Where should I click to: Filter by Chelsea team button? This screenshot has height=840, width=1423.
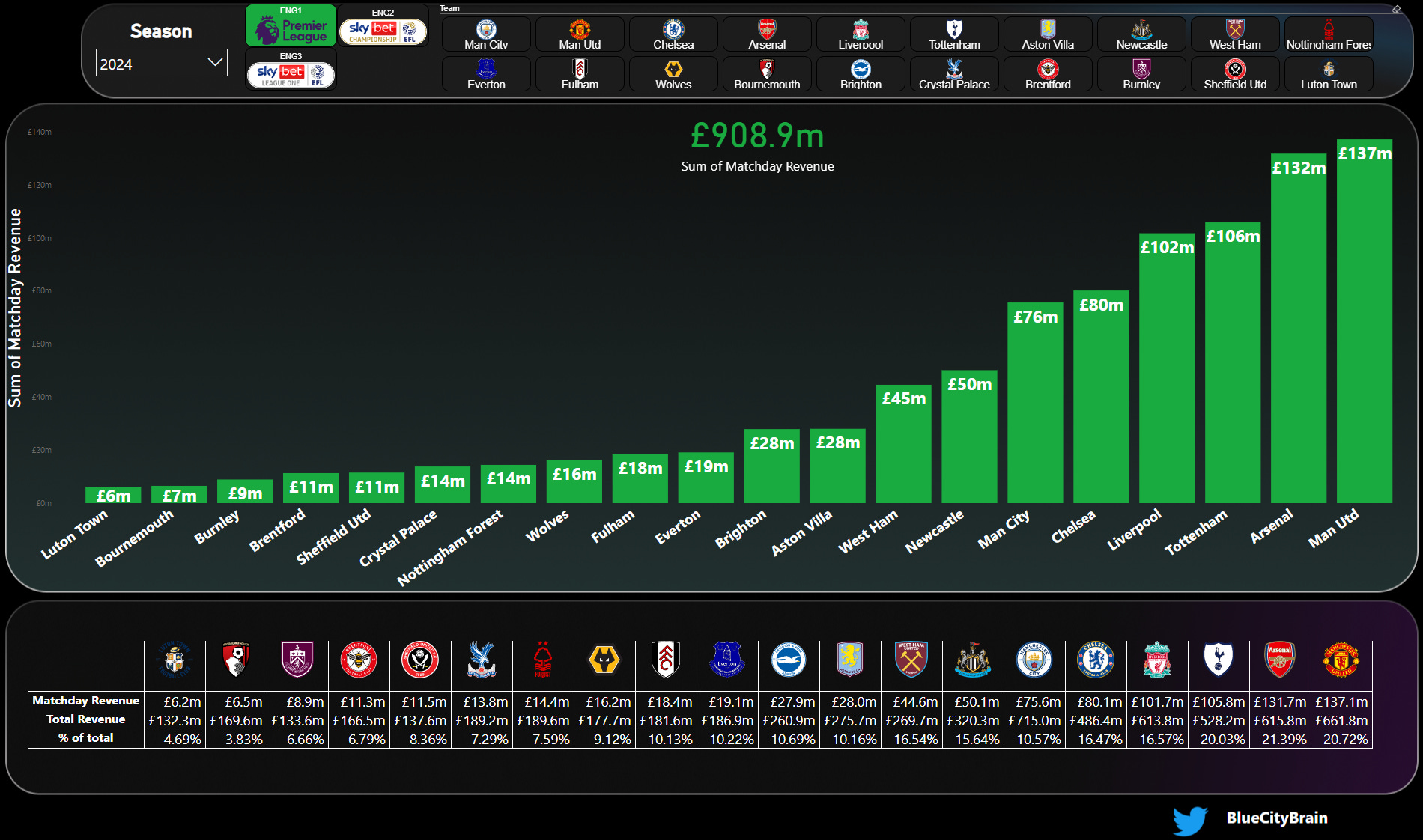[673, 34]
